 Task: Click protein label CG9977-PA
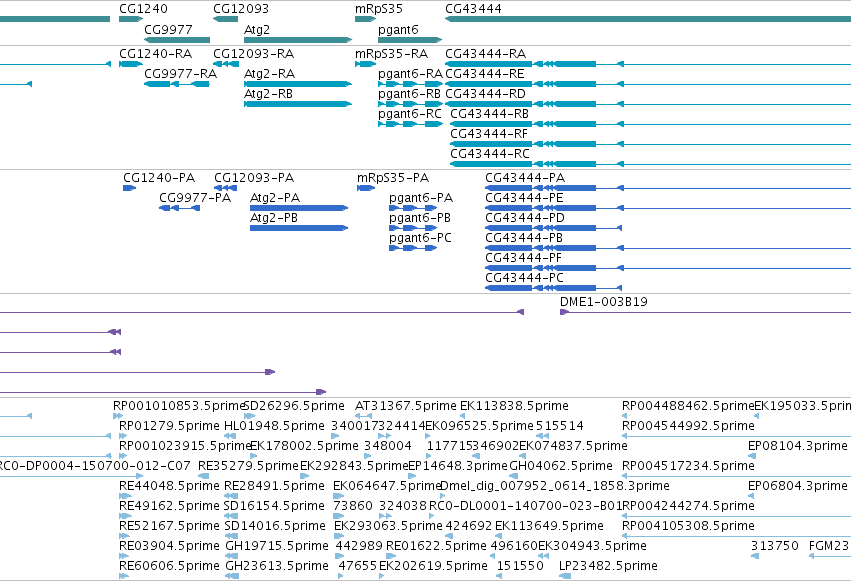pyautogui.click(x=195, y=198)
